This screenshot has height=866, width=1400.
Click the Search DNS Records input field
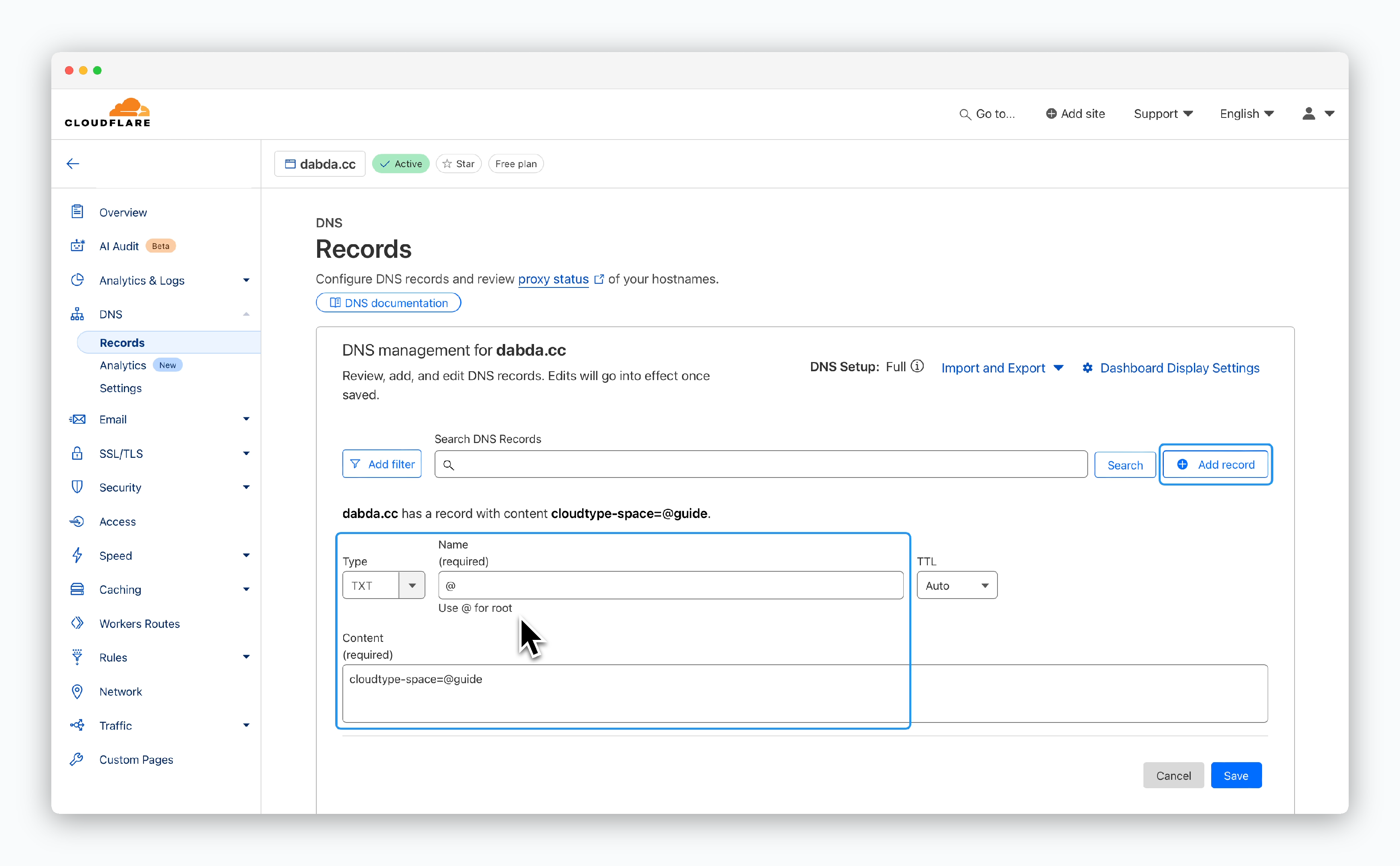[x=761, y=464]
